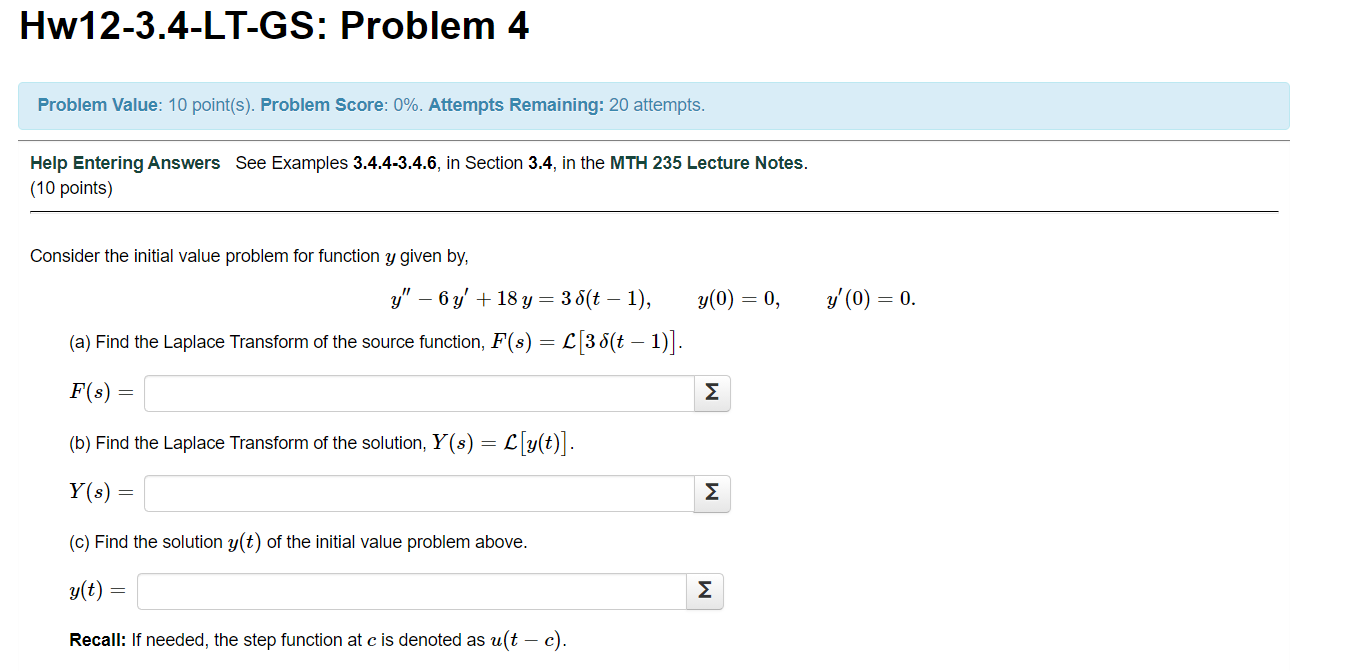The height and width of the screenshot is (671, 1355).
Task: Click the Σ symbol next to Y(s) field
Action: (711, 493)
